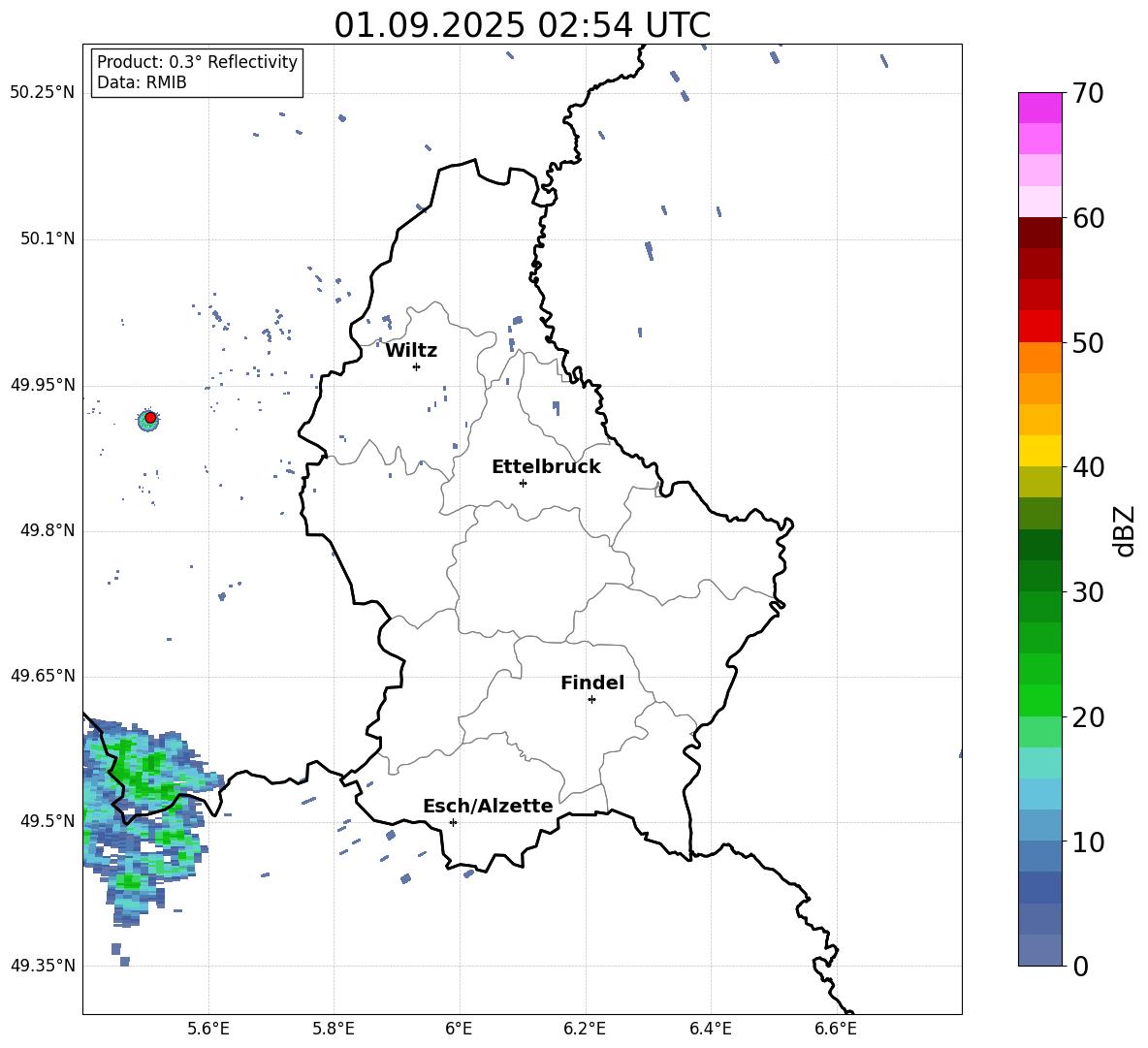1148x1048 pixels.
Task: Click the 'Product: 0.3° Reflectivity' legend text
Action: tap(197, 61)
